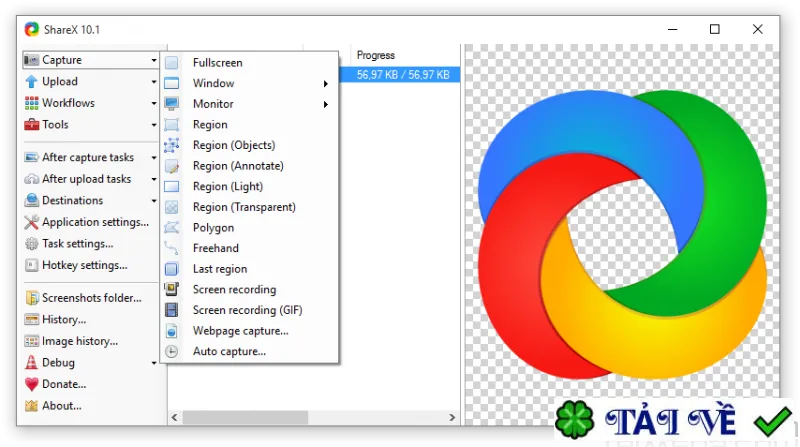Viewport: 800px width, 447px height.
Task: Click the horizontal scrollbar left arrow
Action: (174, 417)
